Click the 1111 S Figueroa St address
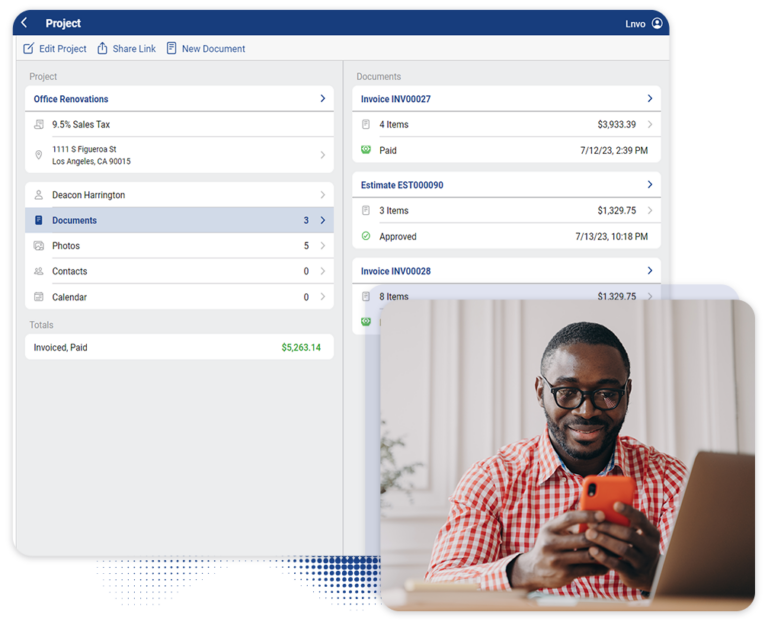The width and height of the screenshot is (768, 628). [91, 155]
